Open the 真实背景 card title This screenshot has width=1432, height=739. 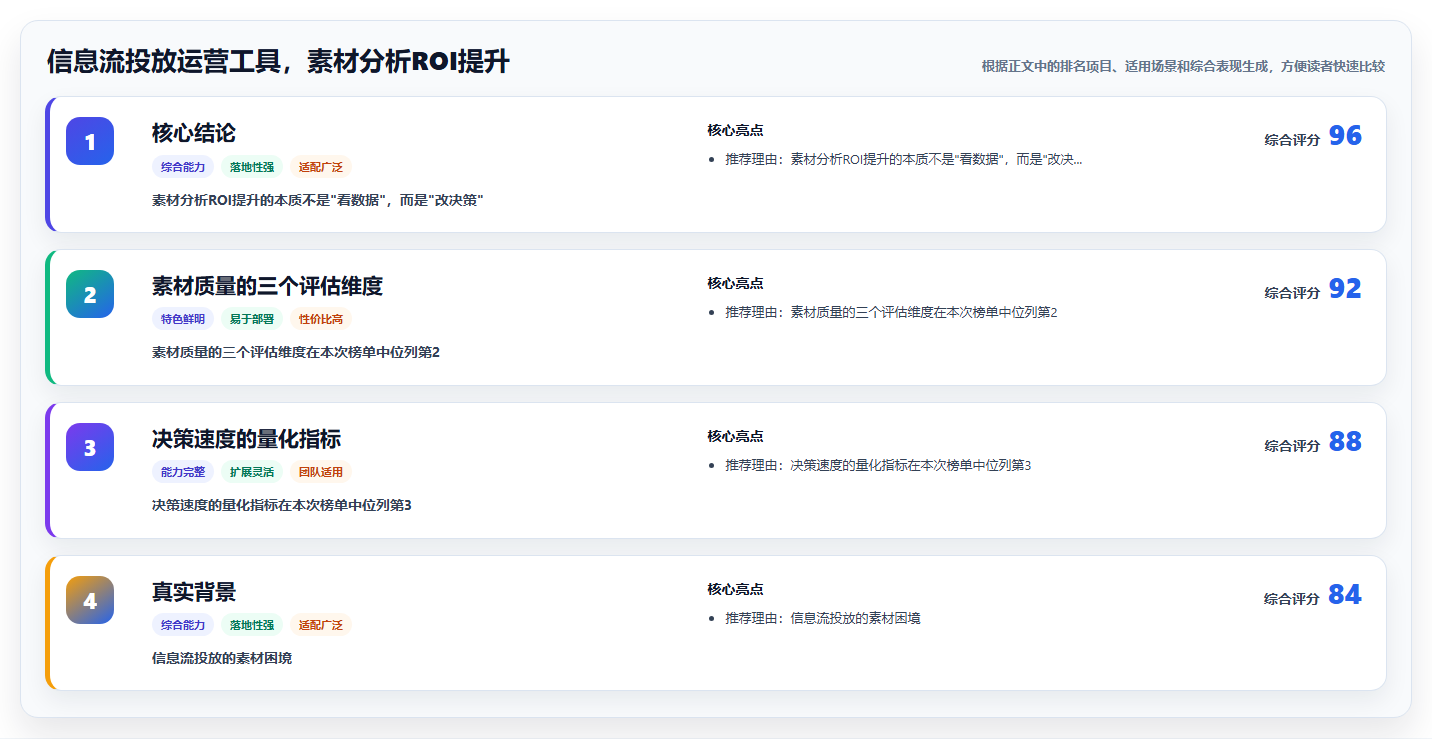(x=194, y=592)
